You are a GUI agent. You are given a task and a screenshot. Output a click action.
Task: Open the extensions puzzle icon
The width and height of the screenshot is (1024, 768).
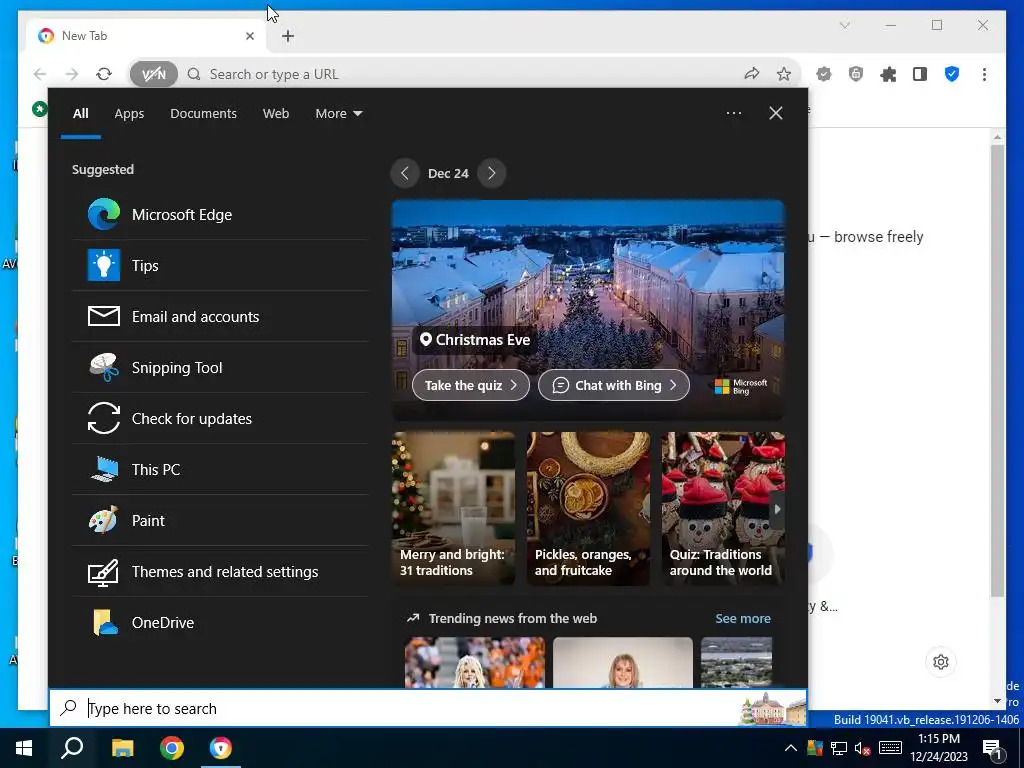point(888,74)
